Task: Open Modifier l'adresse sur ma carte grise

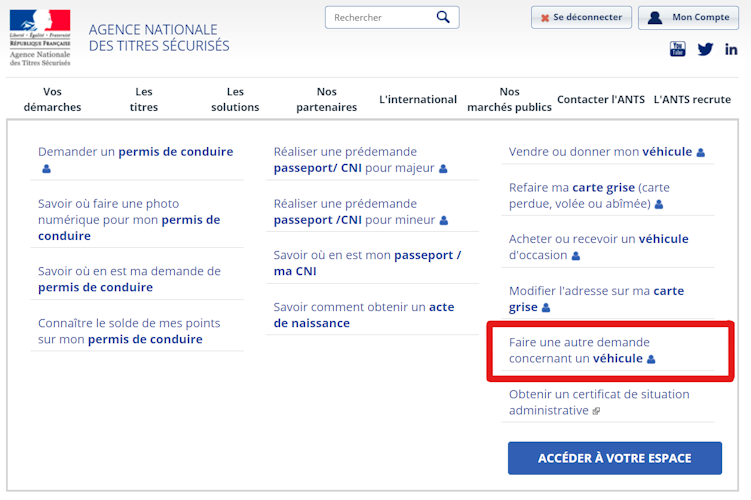Action: point(597,298)
